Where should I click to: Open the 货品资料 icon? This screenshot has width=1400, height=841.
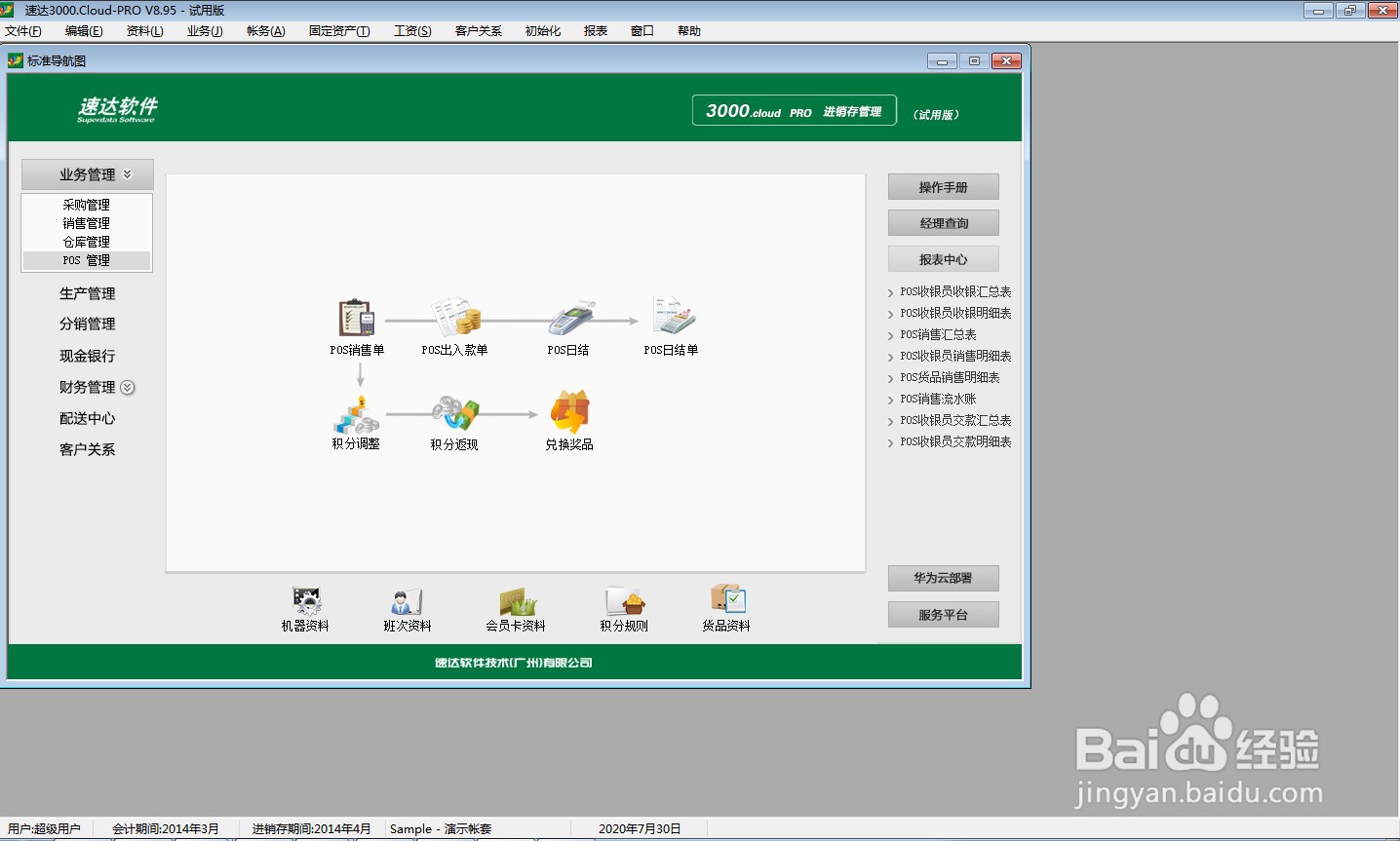[x=727, y=599]
